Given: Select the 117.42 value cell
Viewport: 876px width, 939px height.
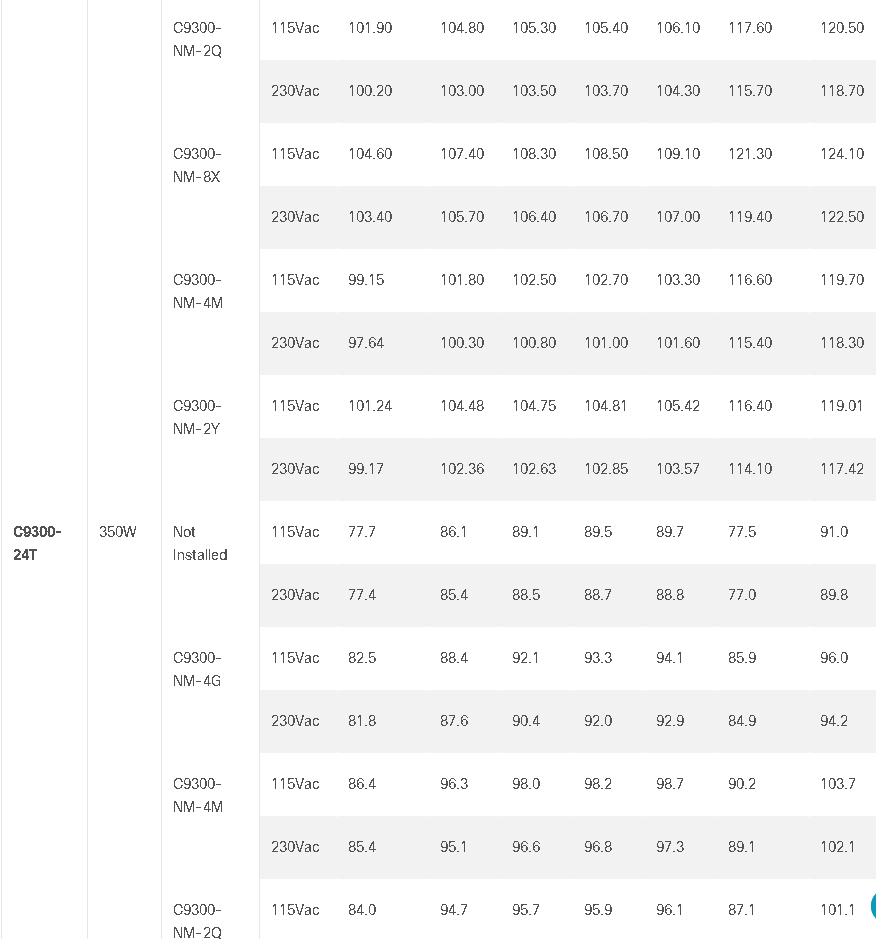Looking at the screenshot, I should [842, 469].
